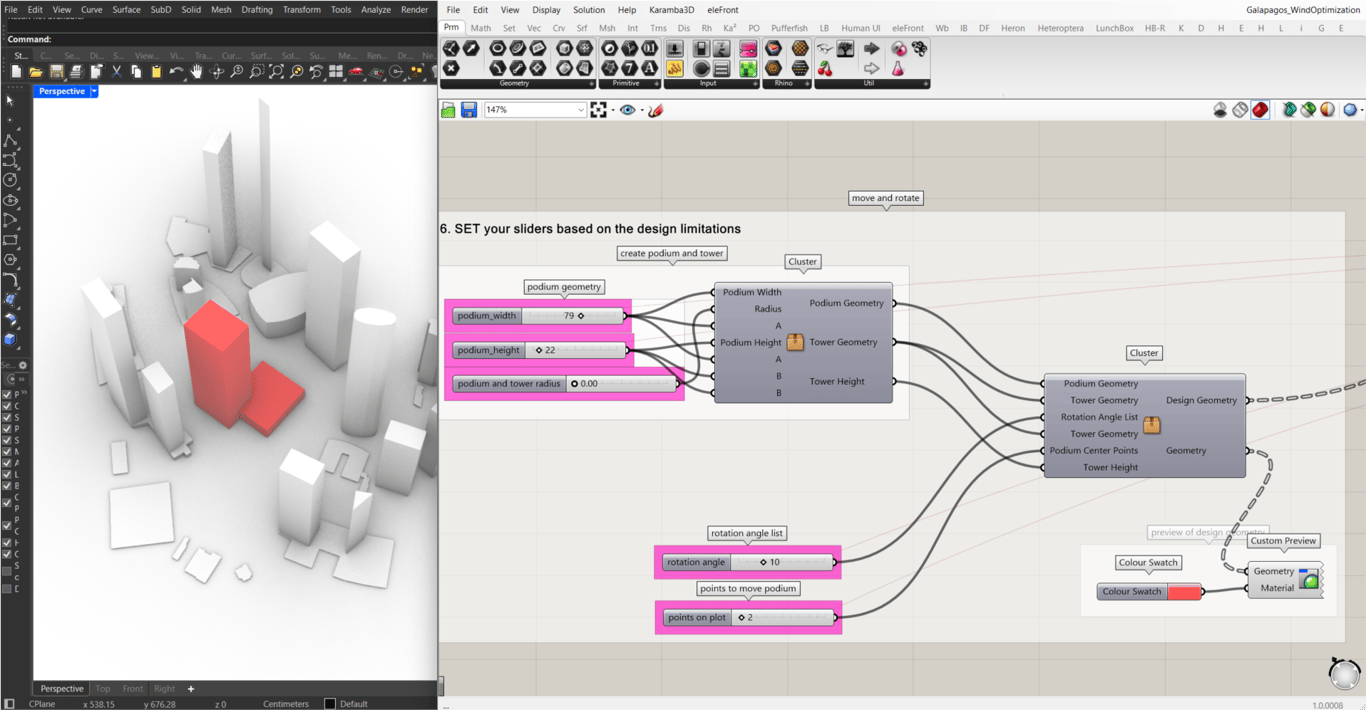Switch to the Pufferfish component tab
This screenshot has height=710, width=1366.
coord(789,28)
